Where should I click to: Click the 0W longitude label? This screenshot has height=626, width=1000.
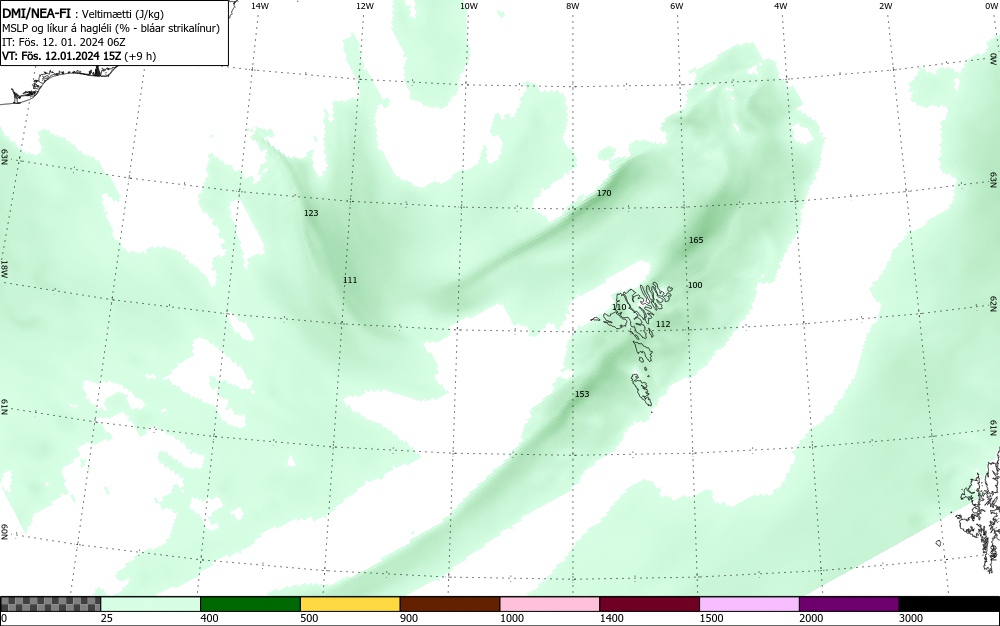[x=990, y=6]
